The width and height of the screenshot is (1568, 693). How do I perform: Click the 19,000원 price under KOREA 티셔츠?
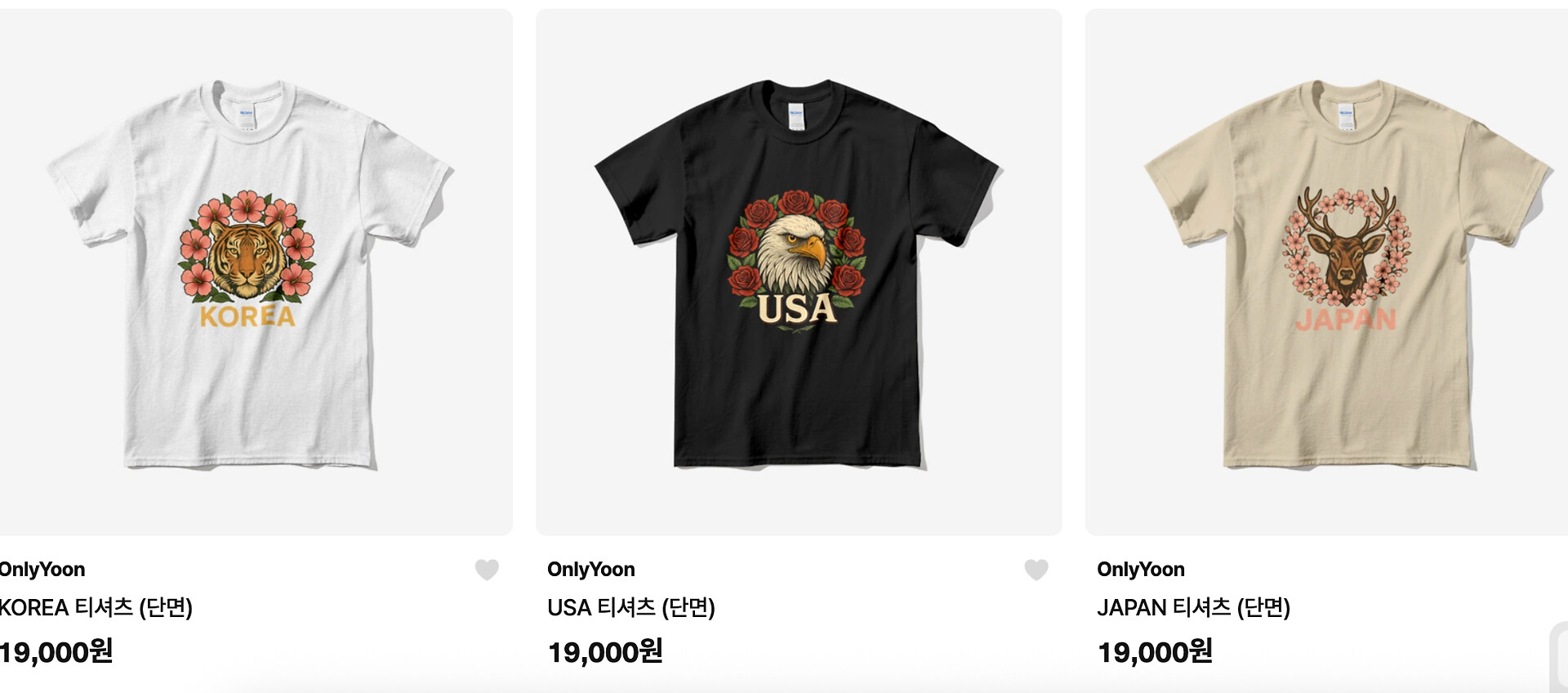(x=56, y=652)
